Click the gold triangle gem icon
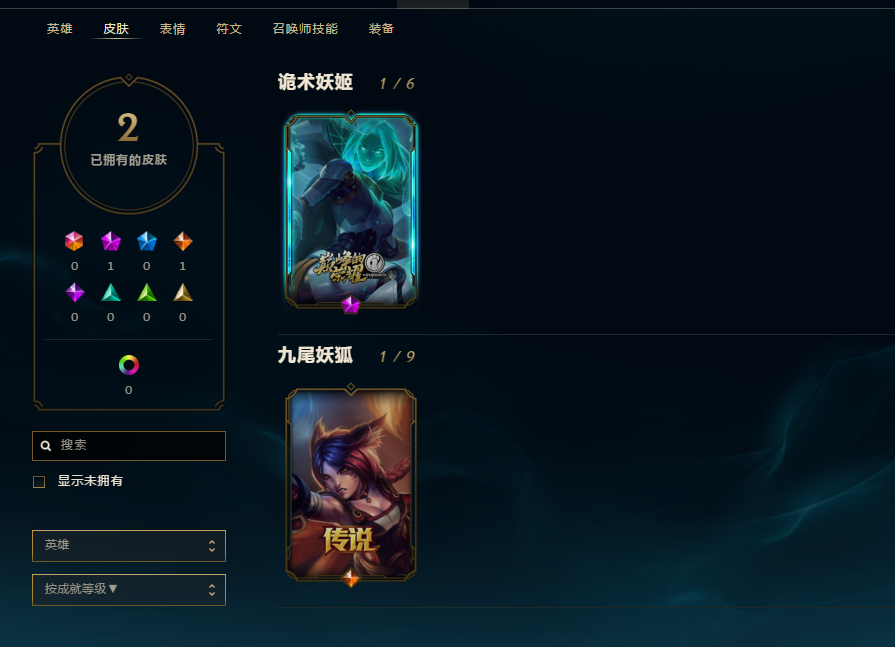Screen dimensions: 895x647 183,292
